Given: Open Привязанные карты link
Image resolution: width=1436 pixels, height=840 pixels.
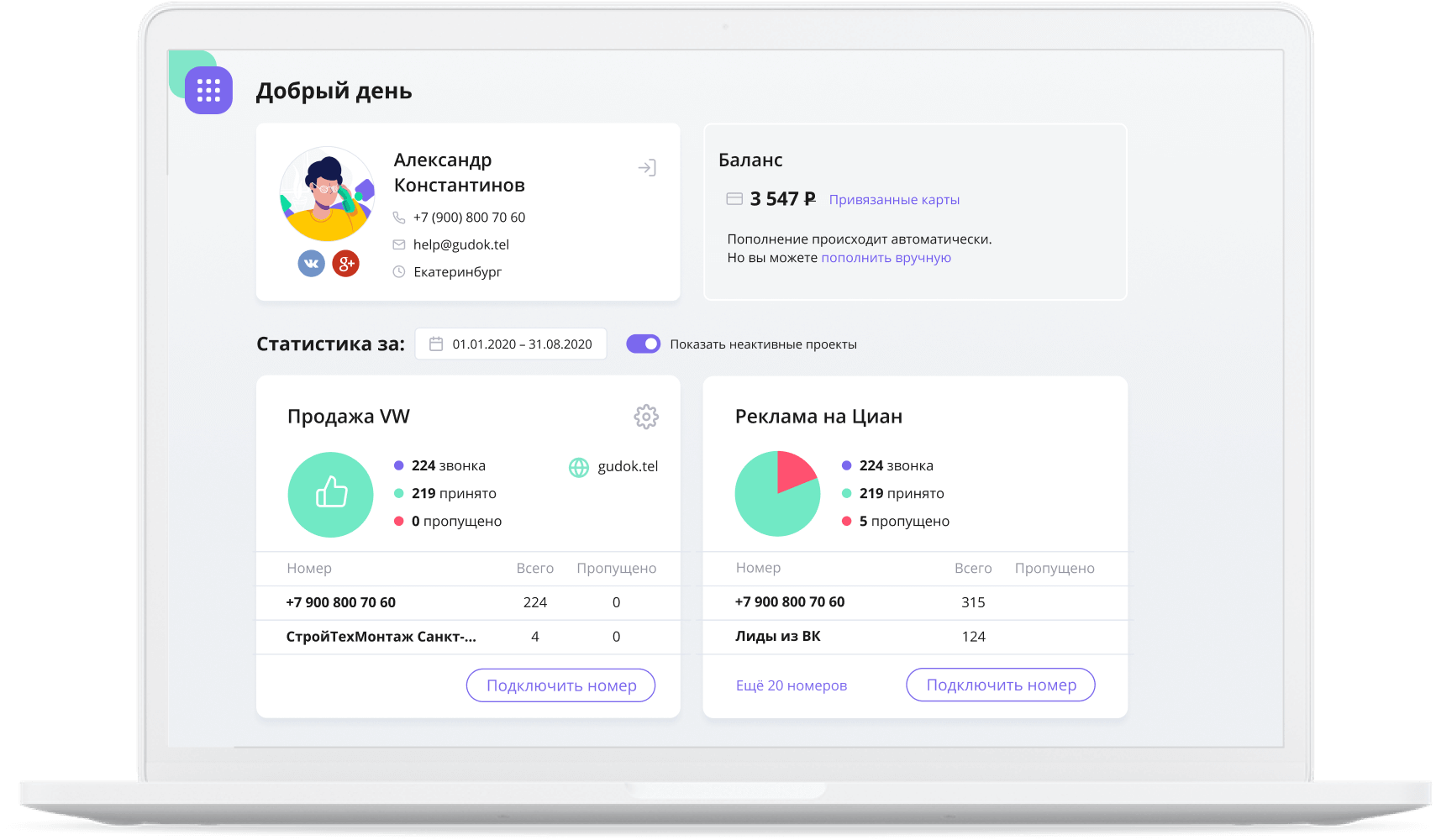Looking at the screenshot, I should [894, 199].
